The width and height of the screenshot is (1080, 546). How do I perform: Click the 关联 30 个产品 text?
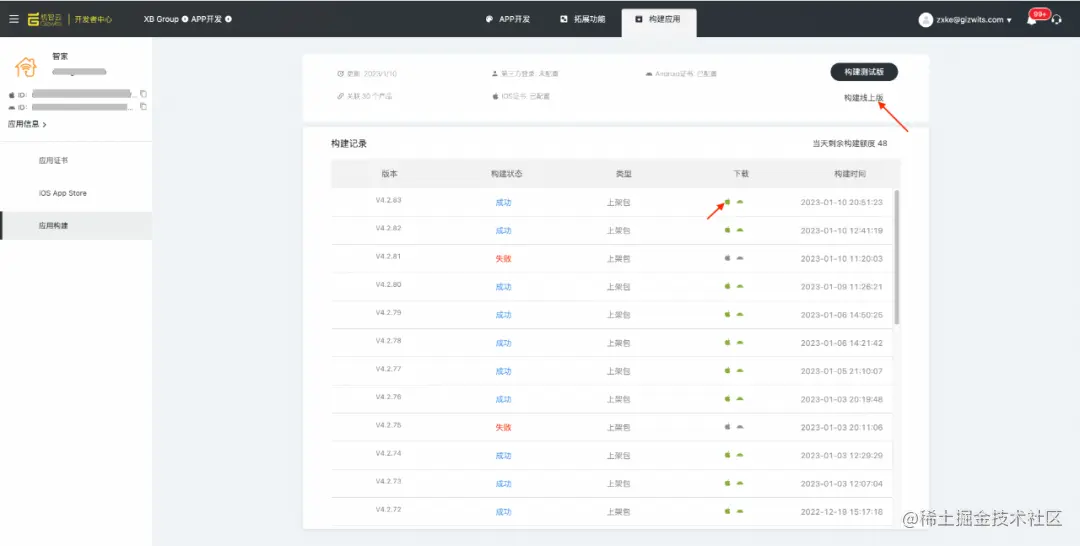click(x=369, y=96)
